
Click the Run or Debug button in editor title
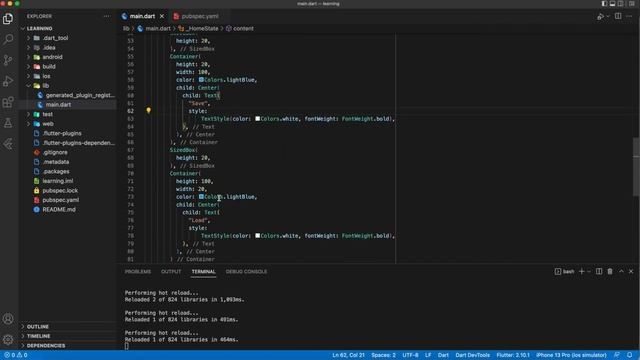click(x=600, y=16)
